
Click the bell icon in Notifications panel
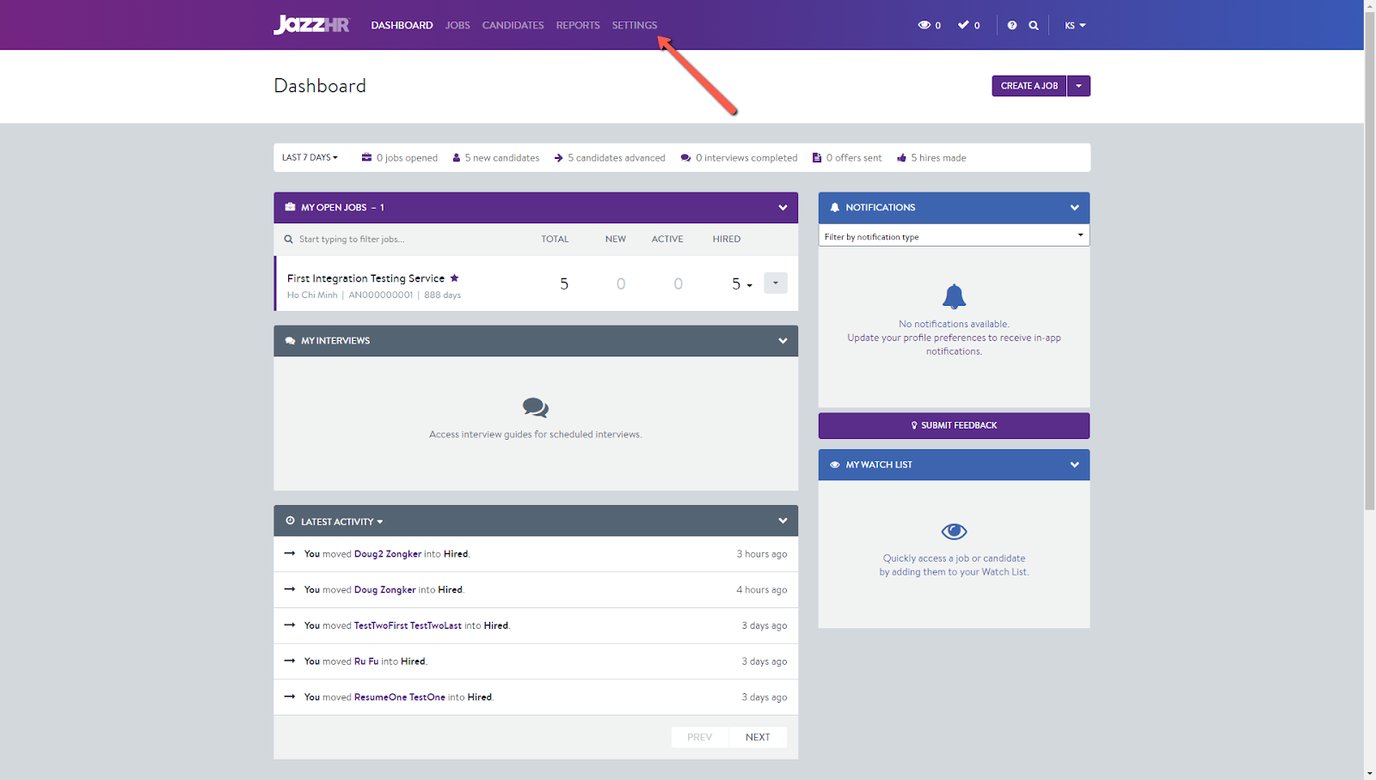click(954, 296)
